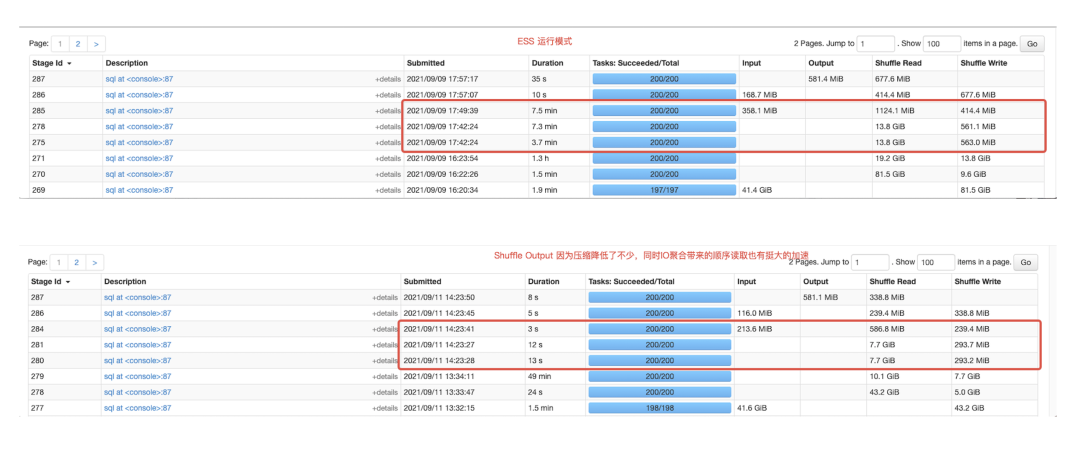The height and width of the screenshot is (450, 1080).
Task: Click the 200/200 progress bar of stage 285
Action: (664, 111)
